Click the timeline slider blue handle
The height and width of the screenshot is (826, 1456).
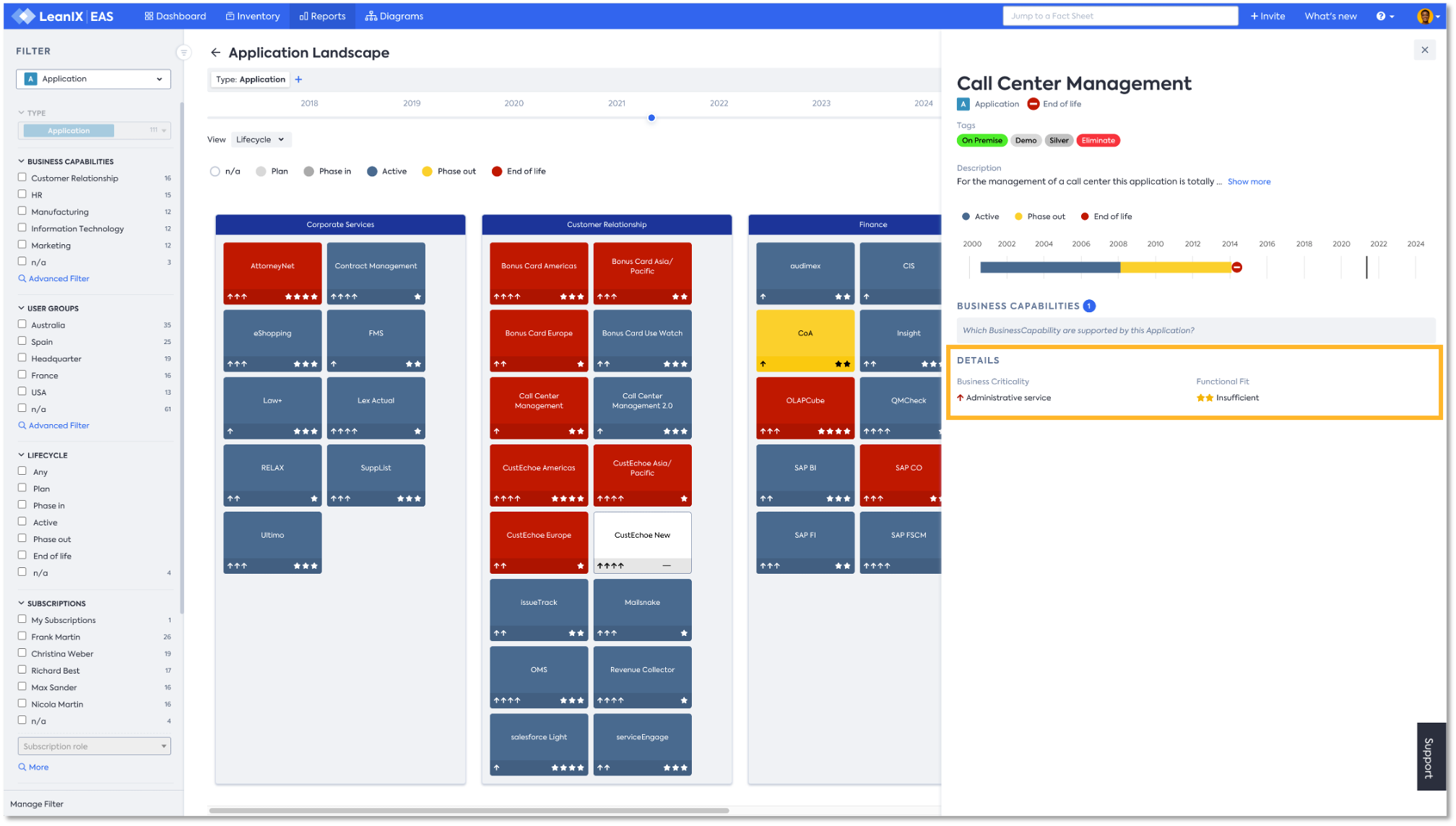651,118
